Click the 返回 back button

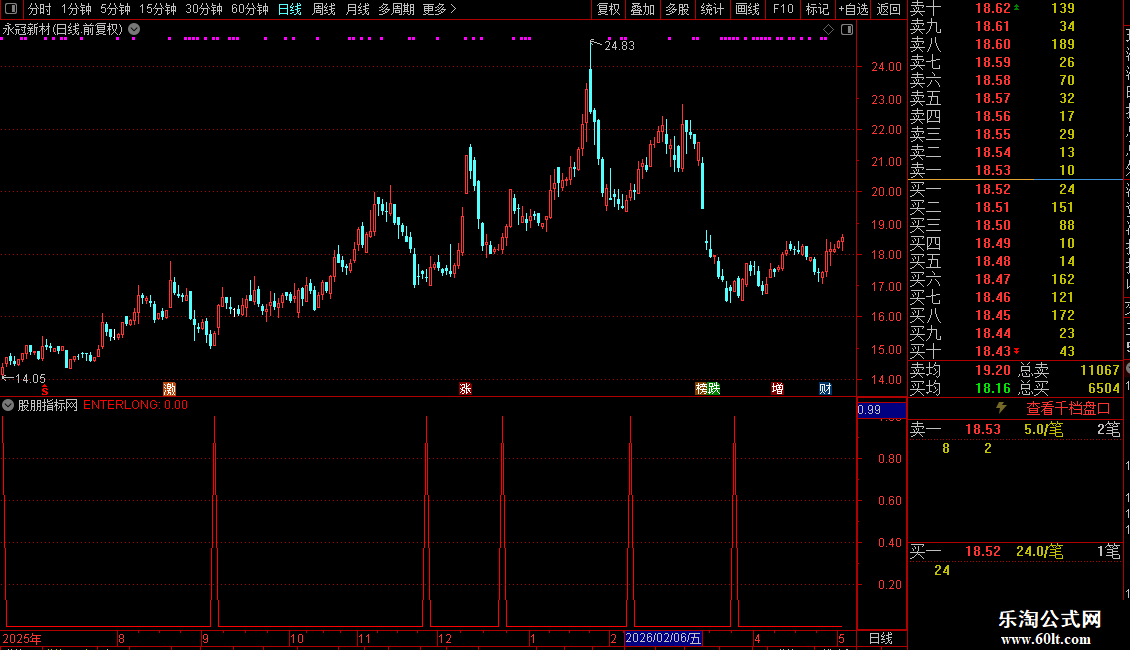889,9
